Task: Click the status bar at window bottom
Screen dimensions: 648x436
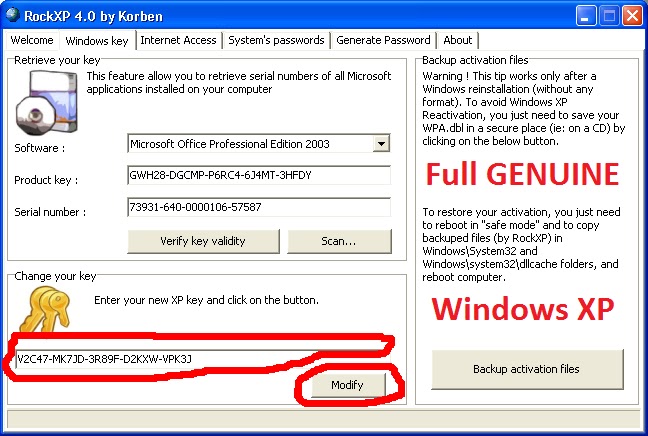Action: 324,419
